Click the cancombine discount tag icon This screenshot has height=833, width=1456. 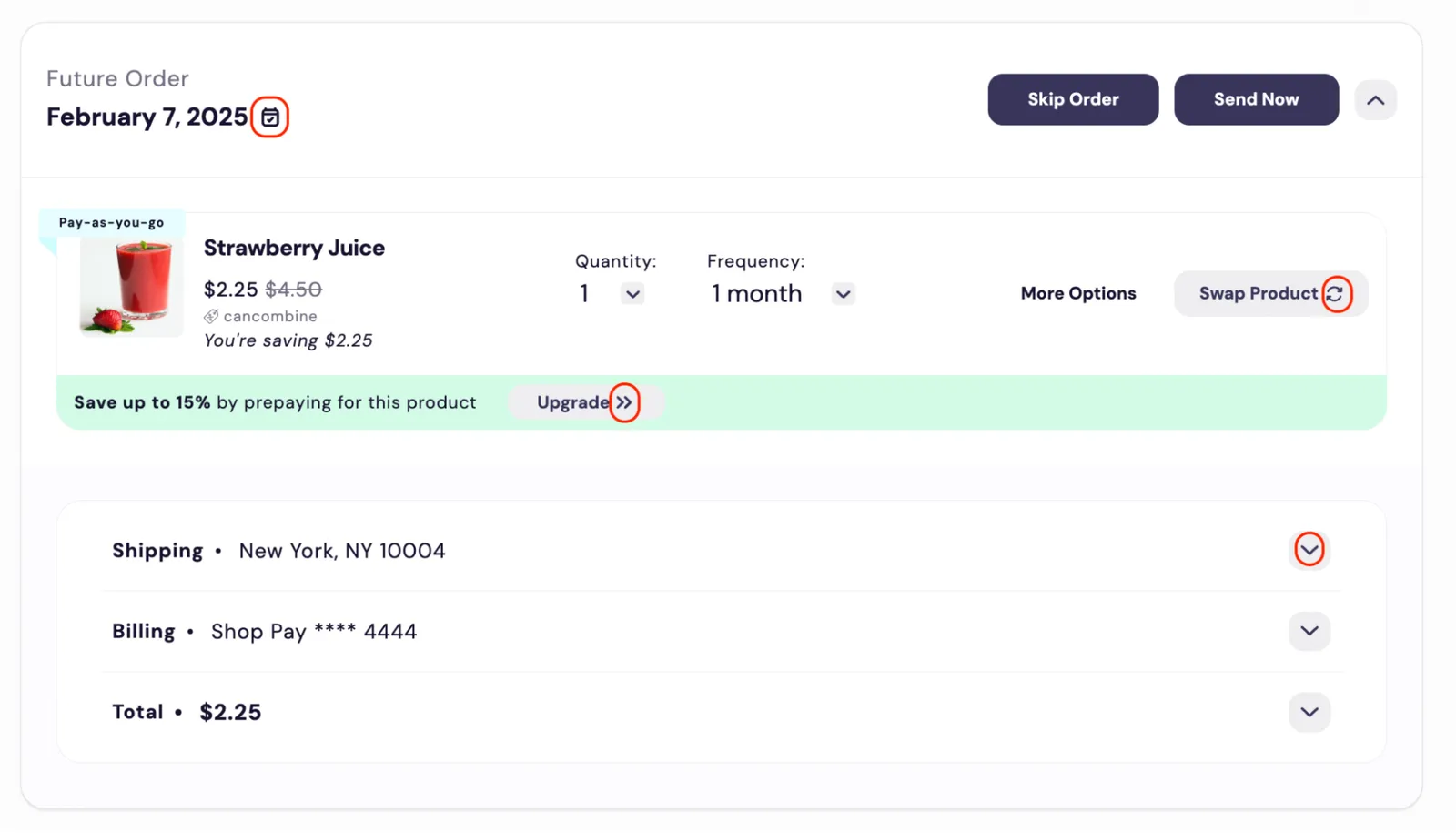[x=211, y=317]
